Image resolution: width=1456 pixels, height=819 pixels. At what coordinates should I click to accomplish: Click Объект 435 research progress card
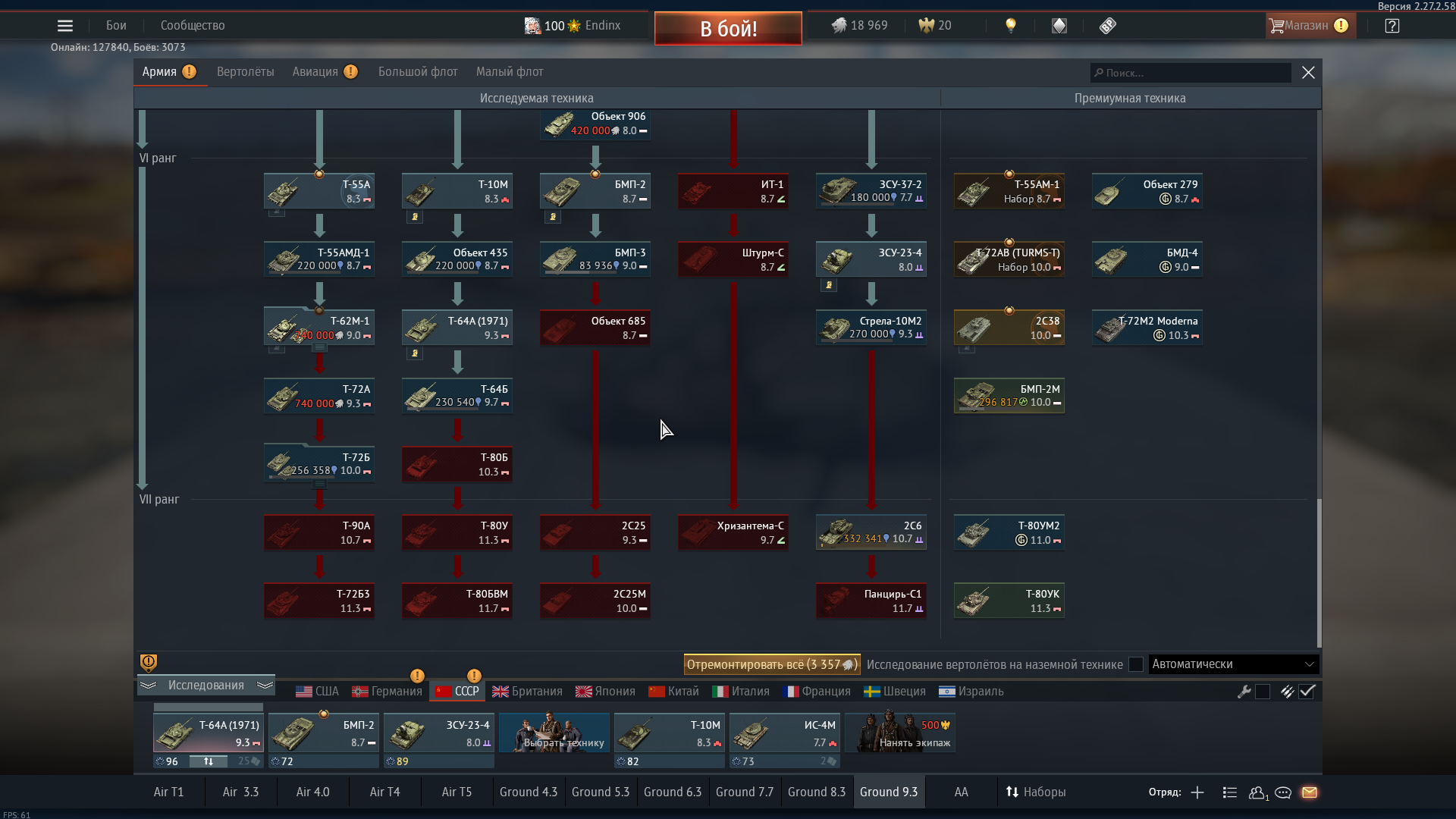click(x=457, y=259)
